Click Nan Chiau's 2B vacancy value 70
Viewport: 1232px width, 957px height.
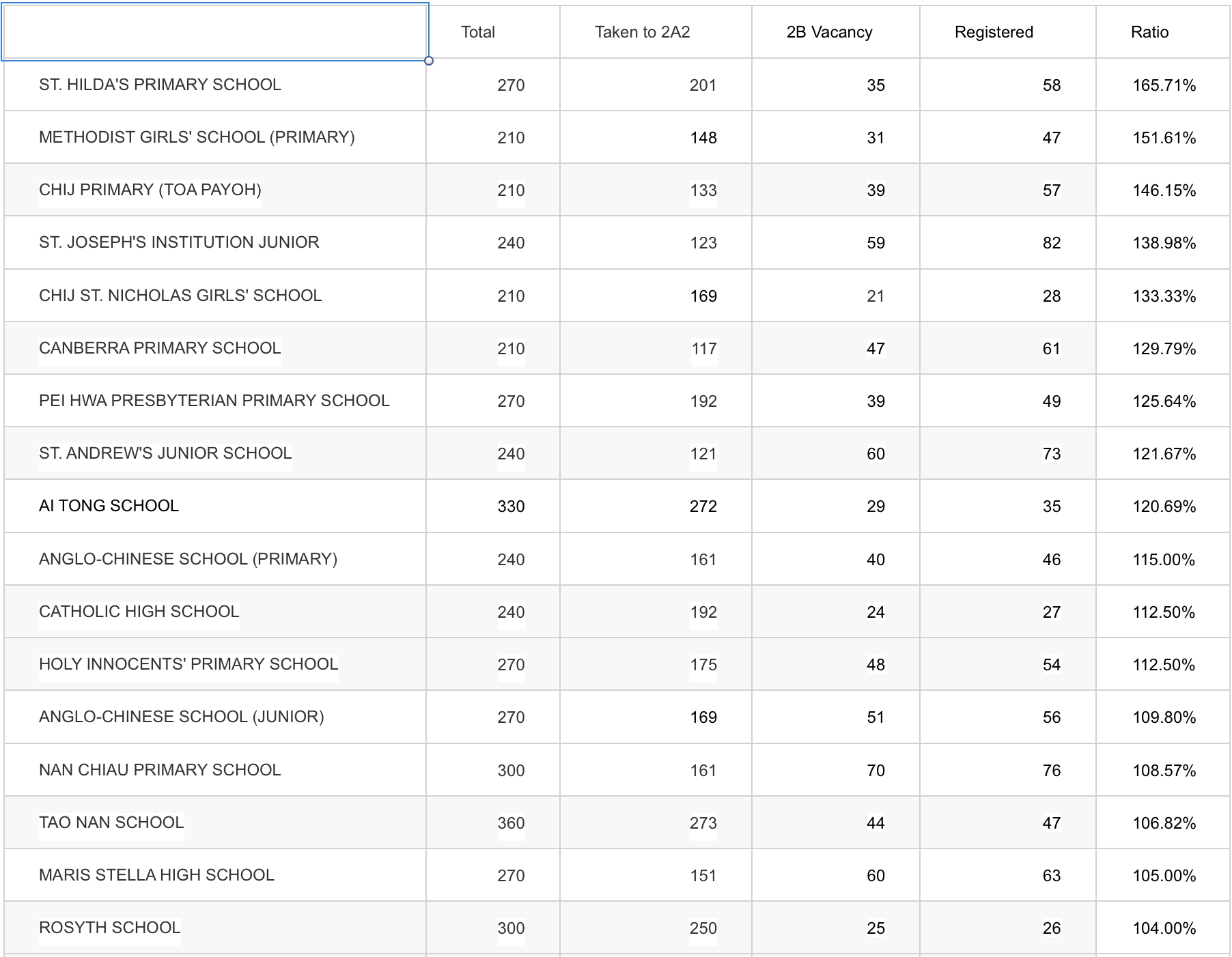[x=876, y=771]
